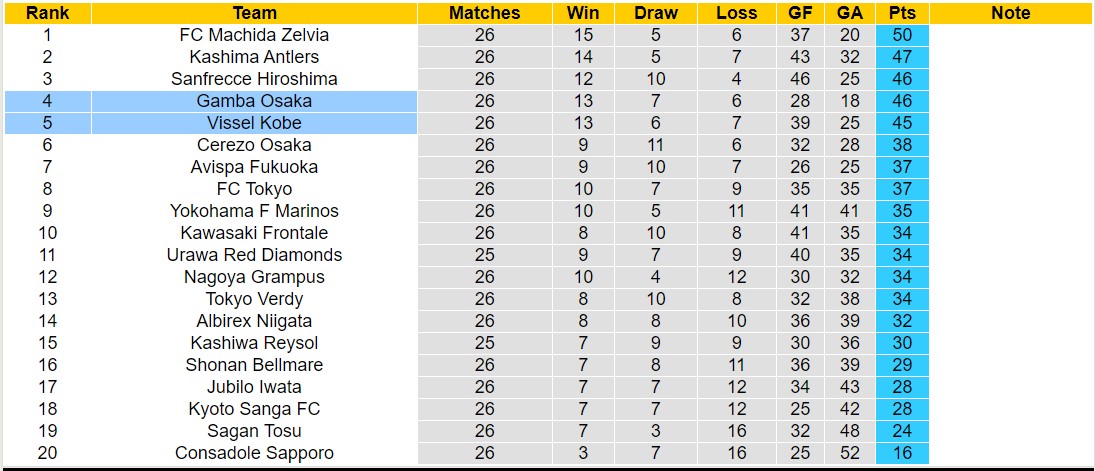Click the GA column header
Screen dimensions: 1095x471
click(x=850, y=13)
